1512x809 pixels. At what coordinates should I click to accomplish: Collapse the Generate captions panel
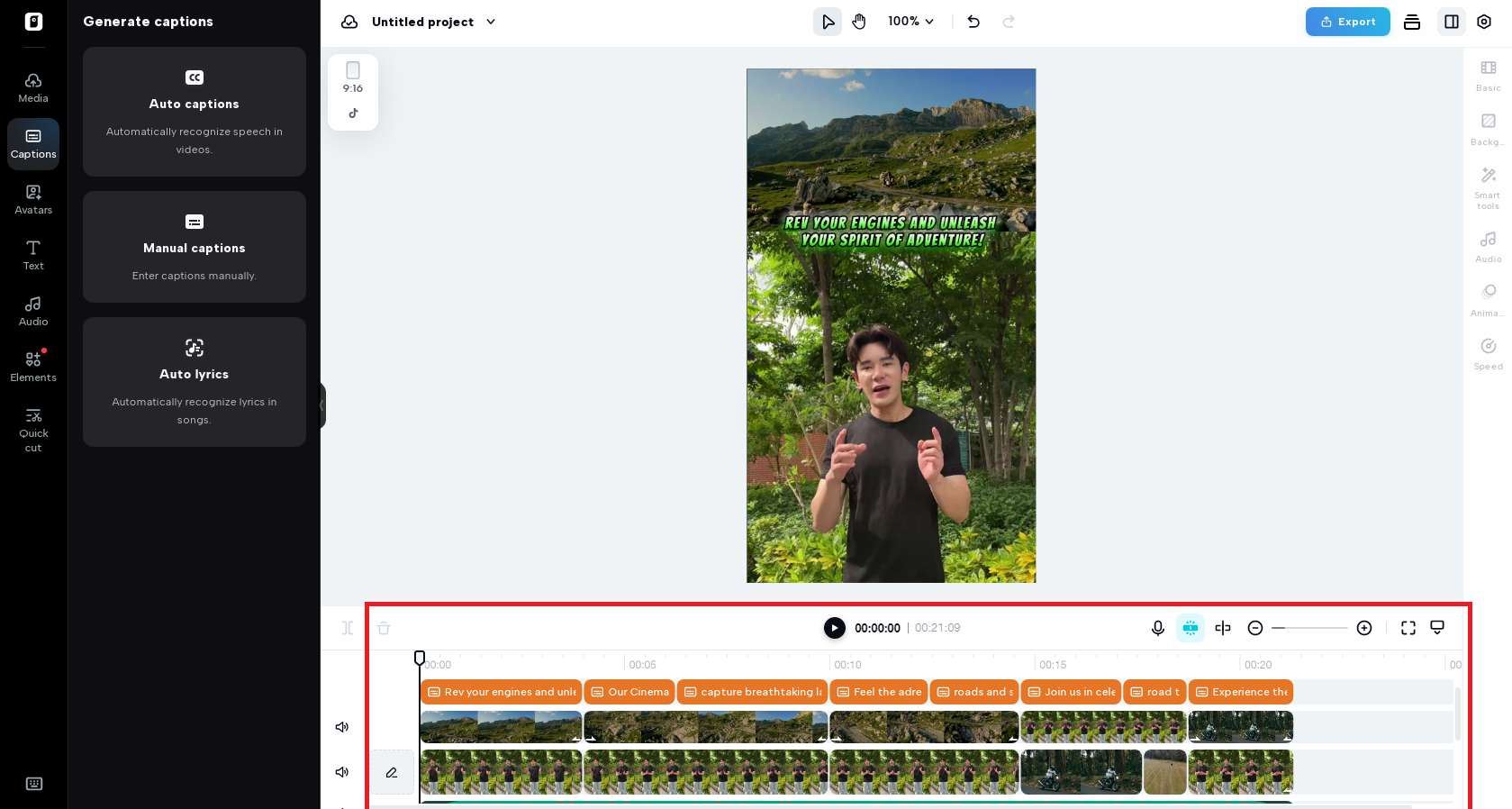[x=321, y=405]
